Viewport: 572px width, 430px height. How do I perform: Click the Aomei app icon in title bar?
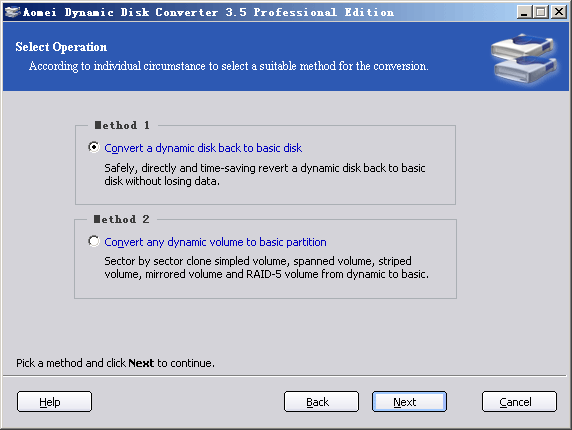coord(12,12)
